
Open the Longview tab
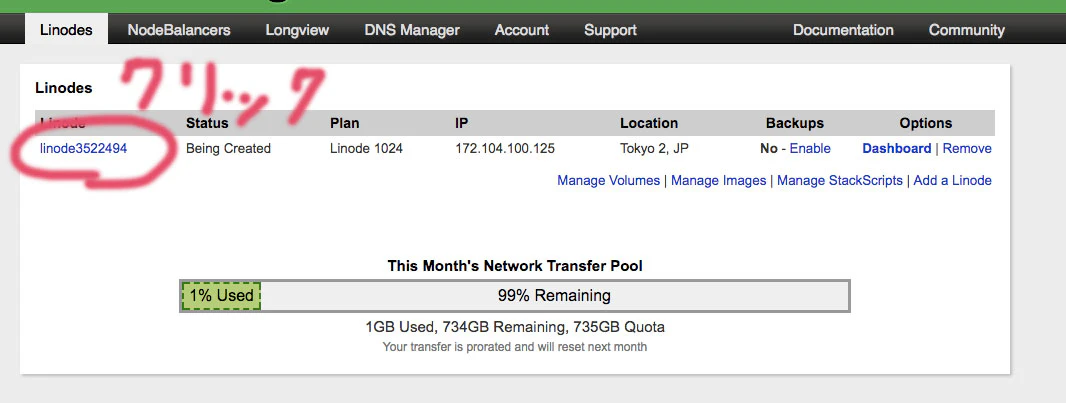(x=297, y=30)
